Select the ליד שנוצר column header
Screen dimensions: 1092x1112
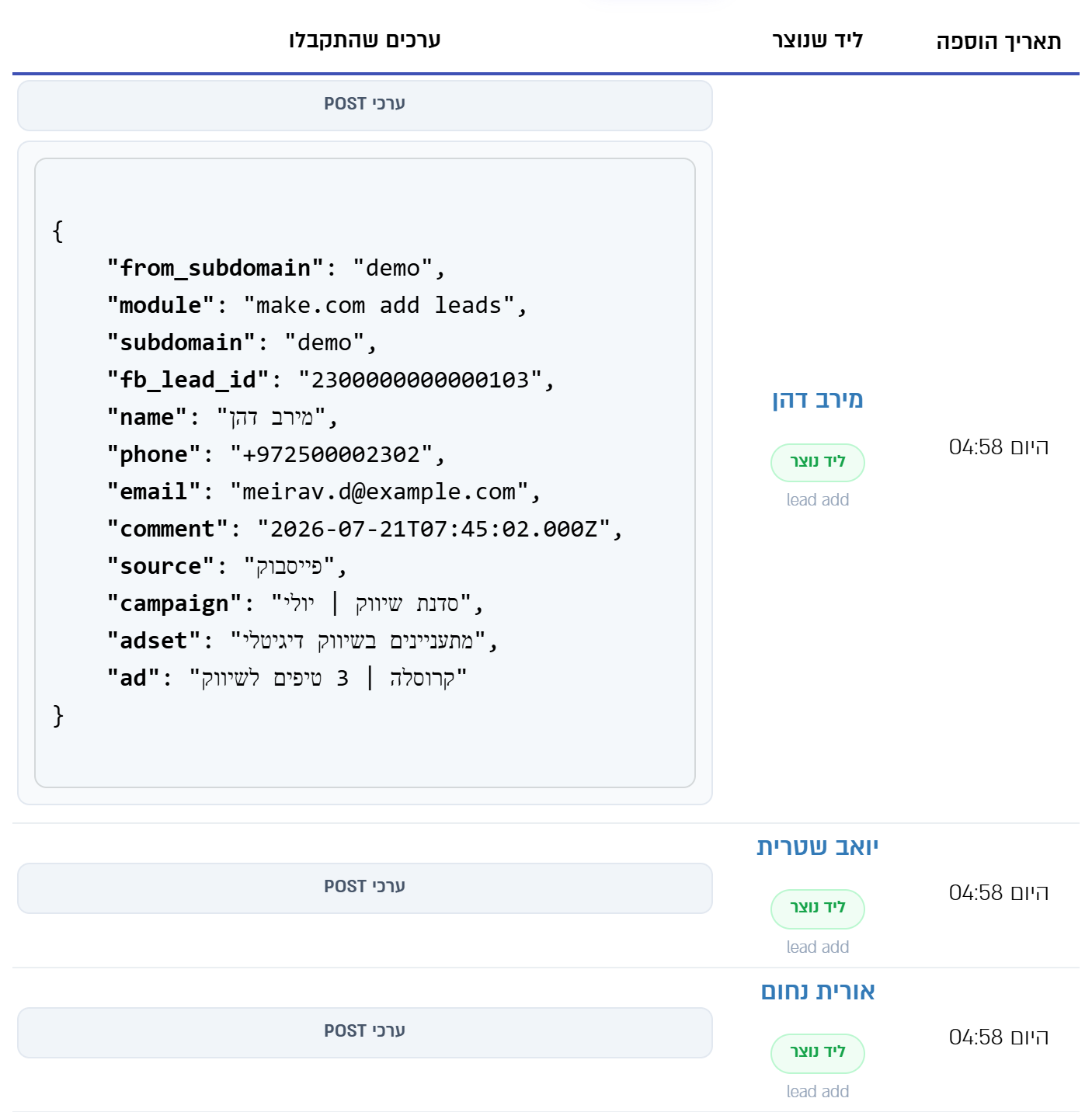[x=818, y=40]
